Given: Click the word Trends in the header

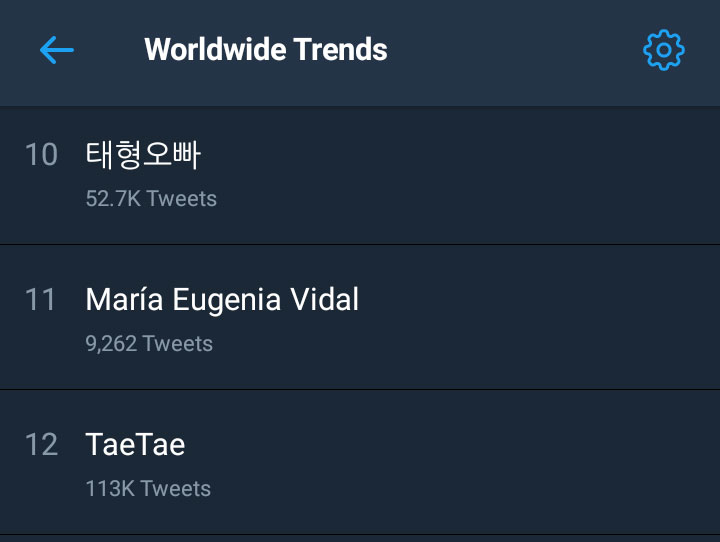Looking at the screenshot, I should 340,50.
